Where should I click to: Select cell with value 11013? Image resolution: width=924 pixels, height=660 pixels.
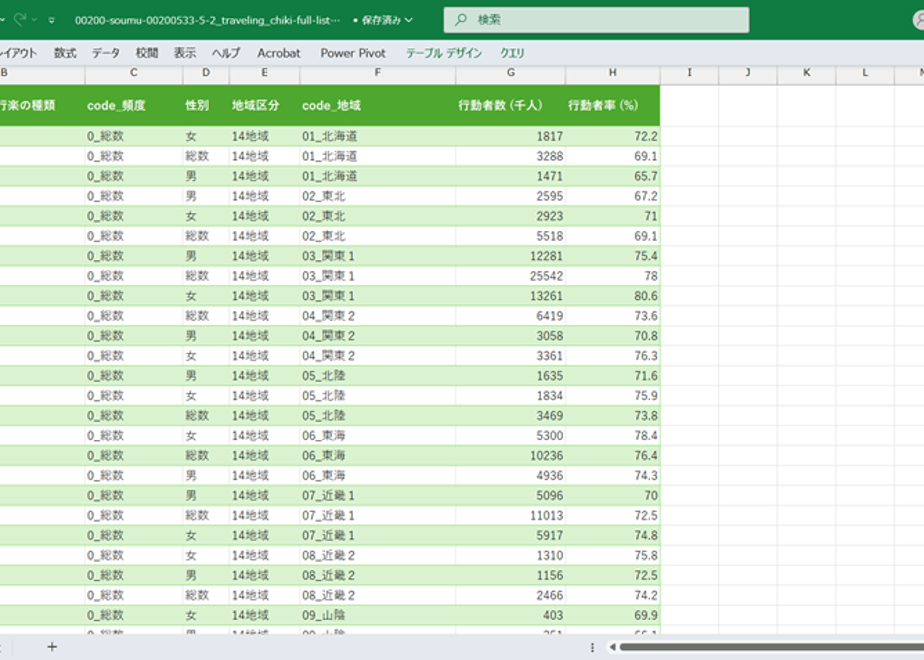click(510, 516)
